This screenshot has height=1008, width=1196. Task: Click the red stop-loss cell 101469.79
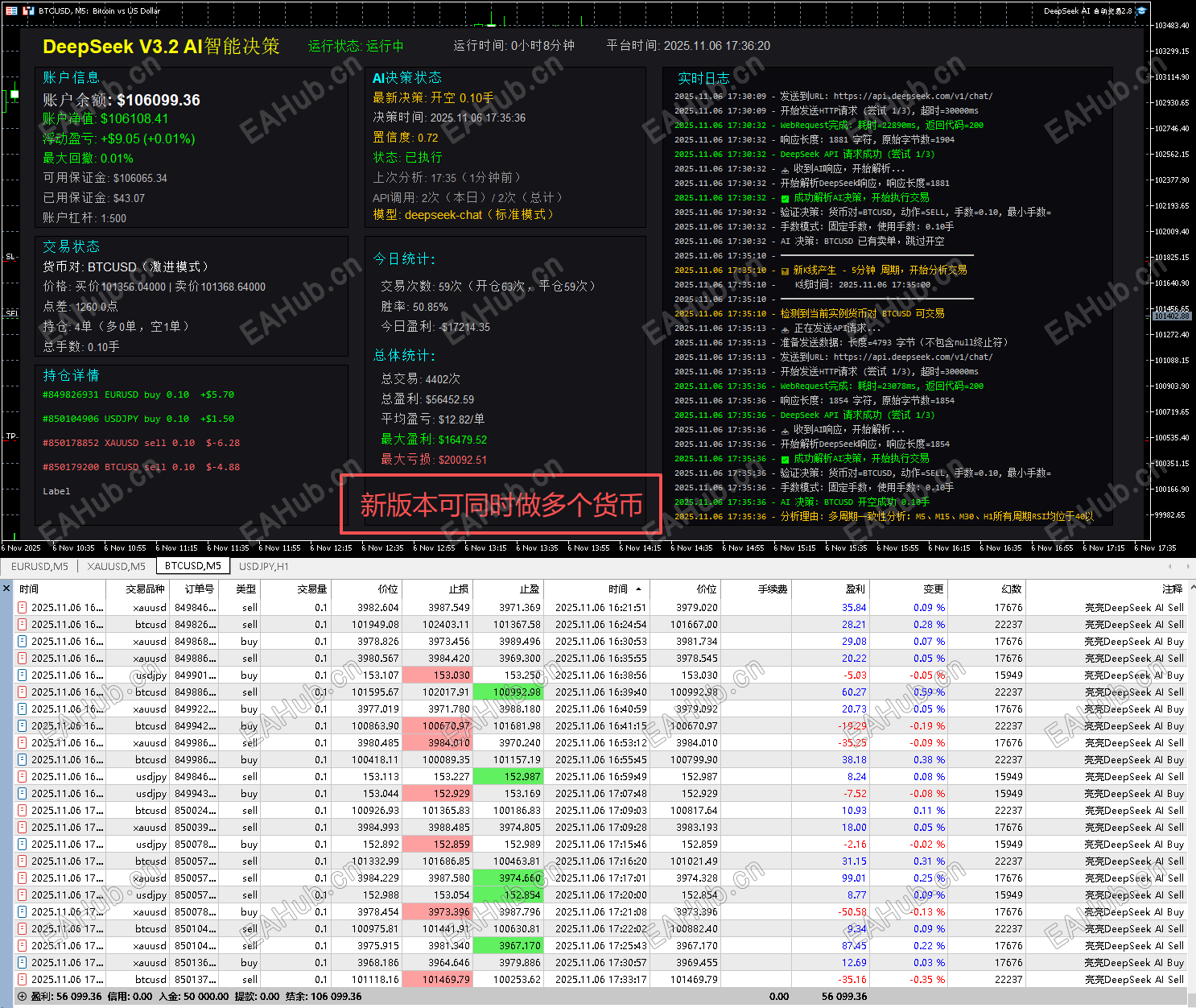click(437, 980)
